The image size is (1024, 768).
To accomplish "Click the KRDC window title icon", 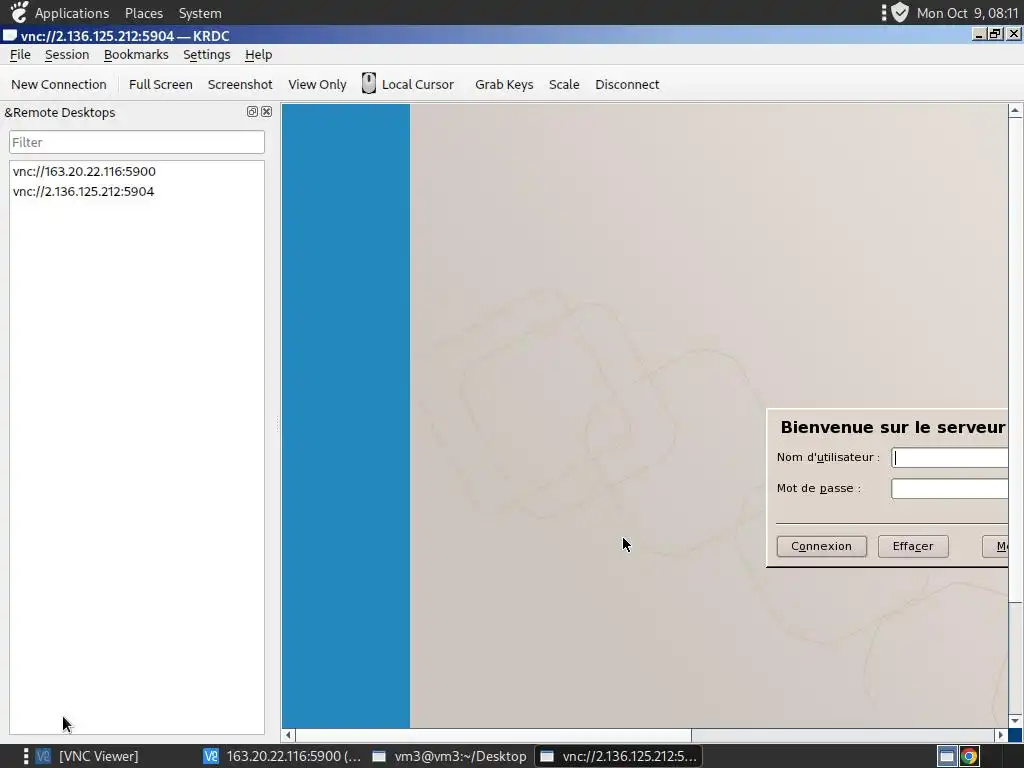I will coord(9,35).
